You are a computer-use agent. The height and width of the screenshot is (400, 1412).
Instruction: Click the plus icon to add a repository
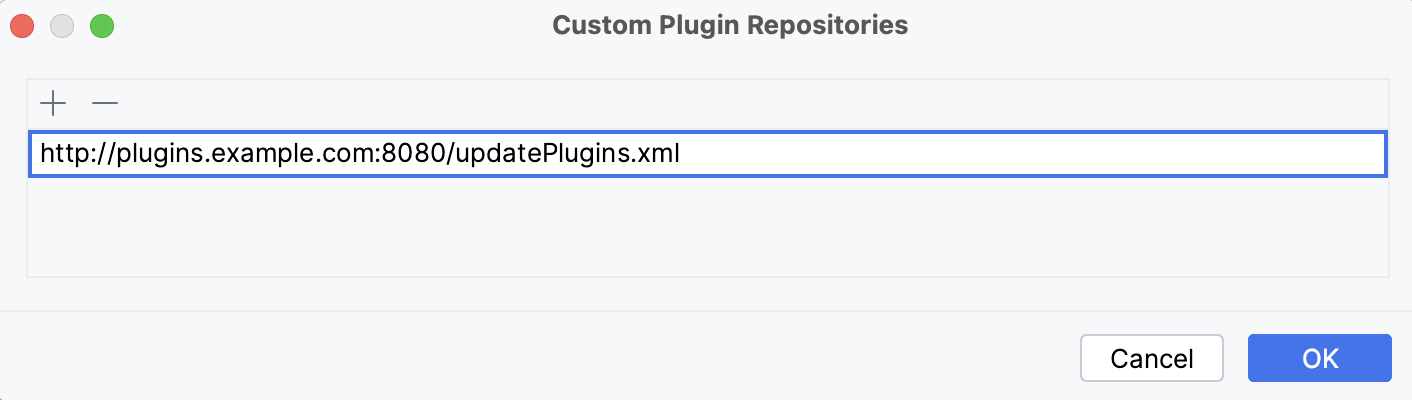pos(52,102)
